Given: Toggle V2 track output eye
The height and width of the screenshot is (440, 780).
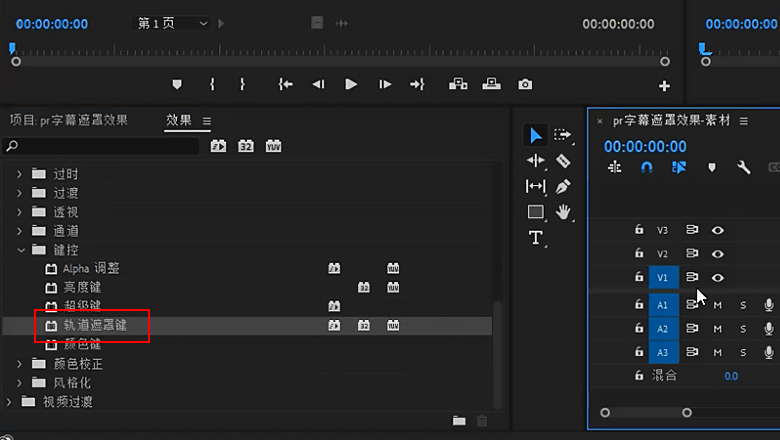Looking at the screenshot, I should click(x=717, y=254).
